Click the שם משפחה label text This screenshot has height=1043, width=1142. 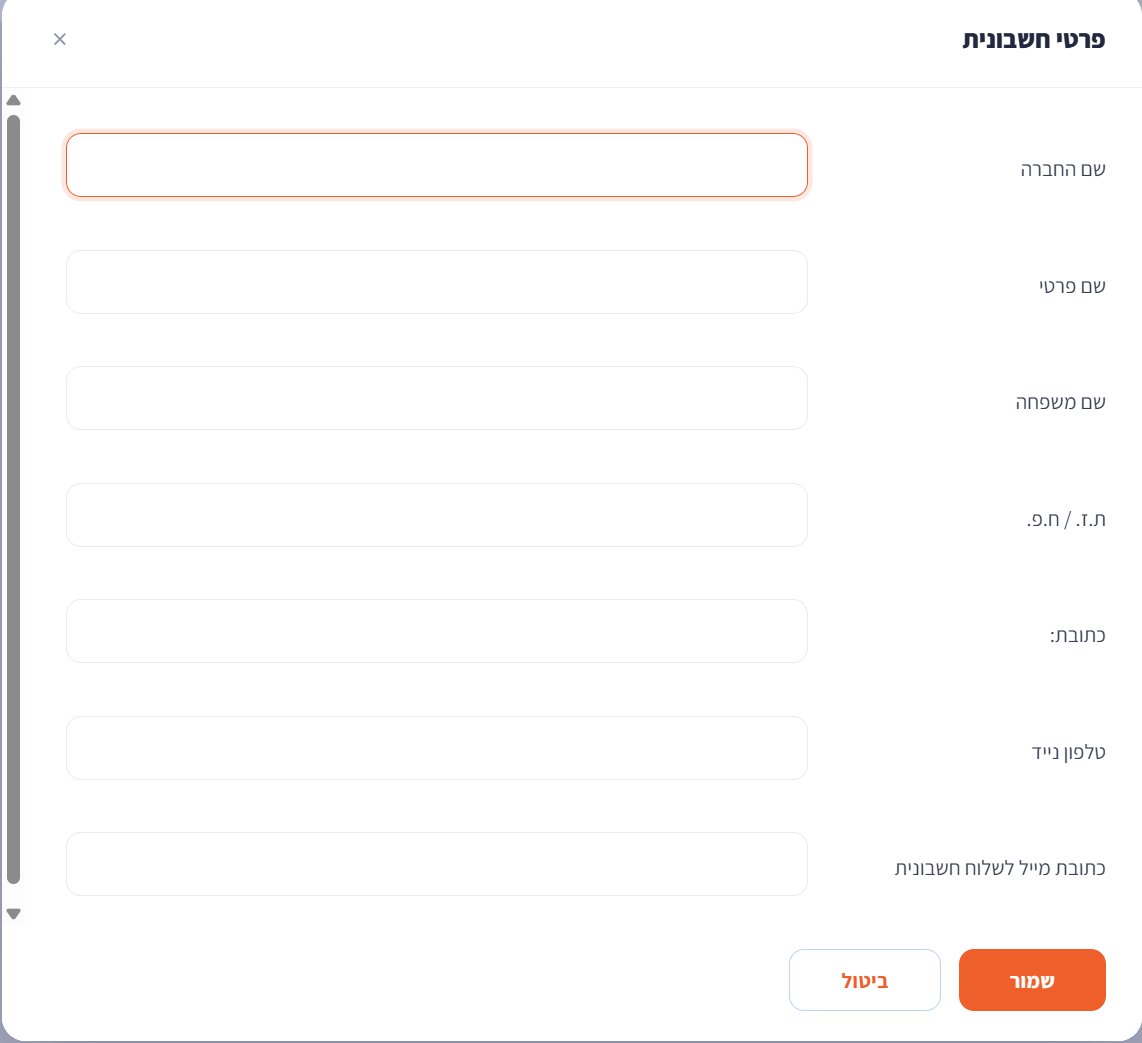point(1060,402)
